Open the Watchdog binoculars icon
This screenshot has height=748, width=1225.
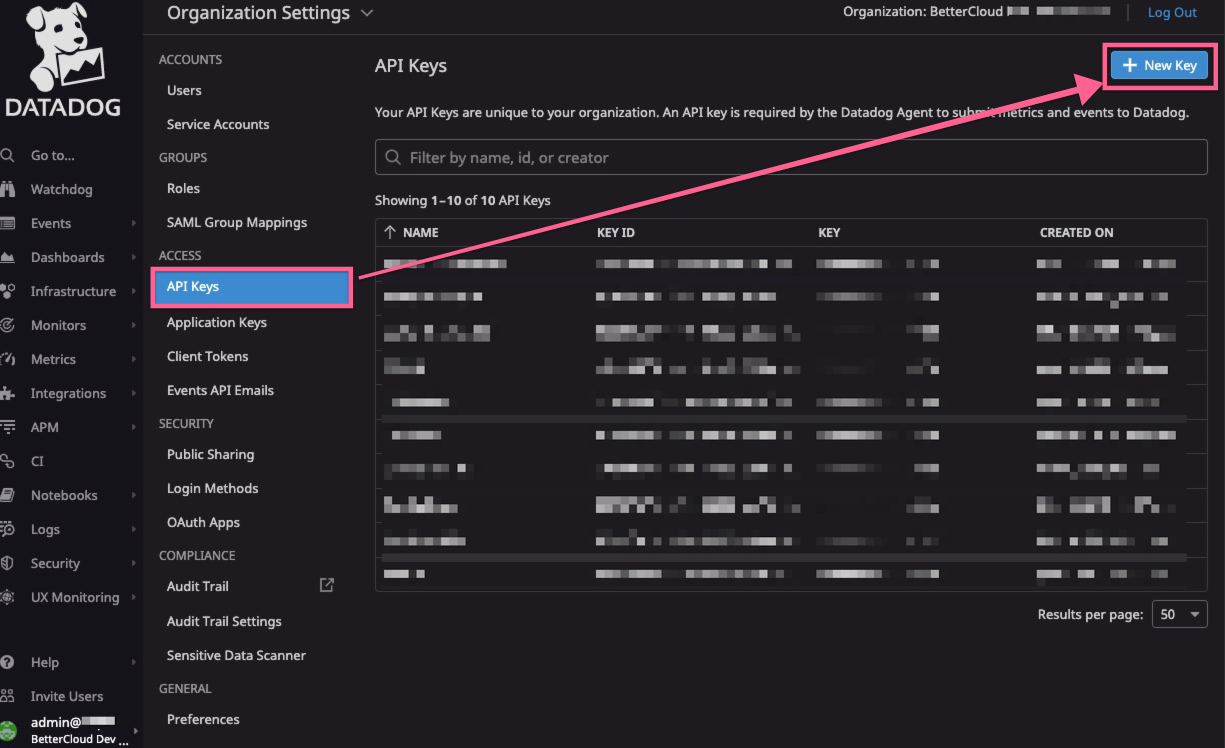point(8,189)
